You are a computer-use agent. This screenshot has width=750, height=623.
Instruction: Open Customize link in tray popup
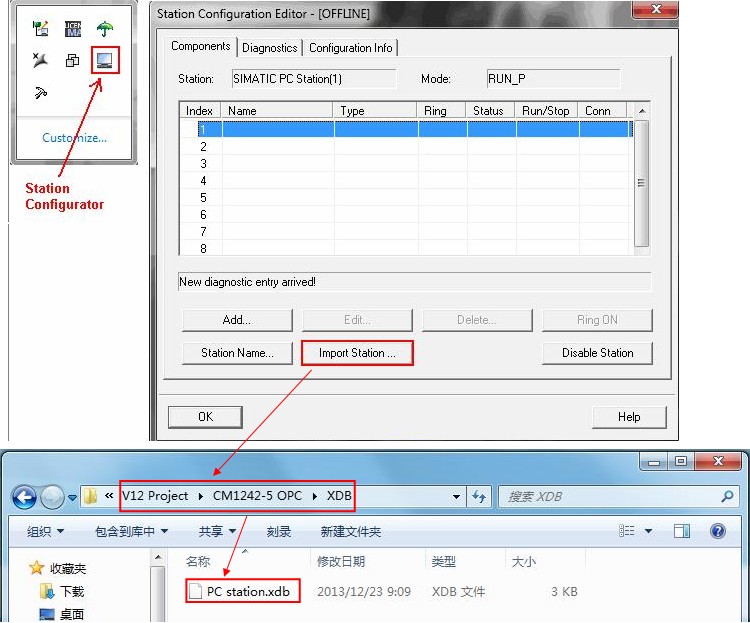point(74,138)
